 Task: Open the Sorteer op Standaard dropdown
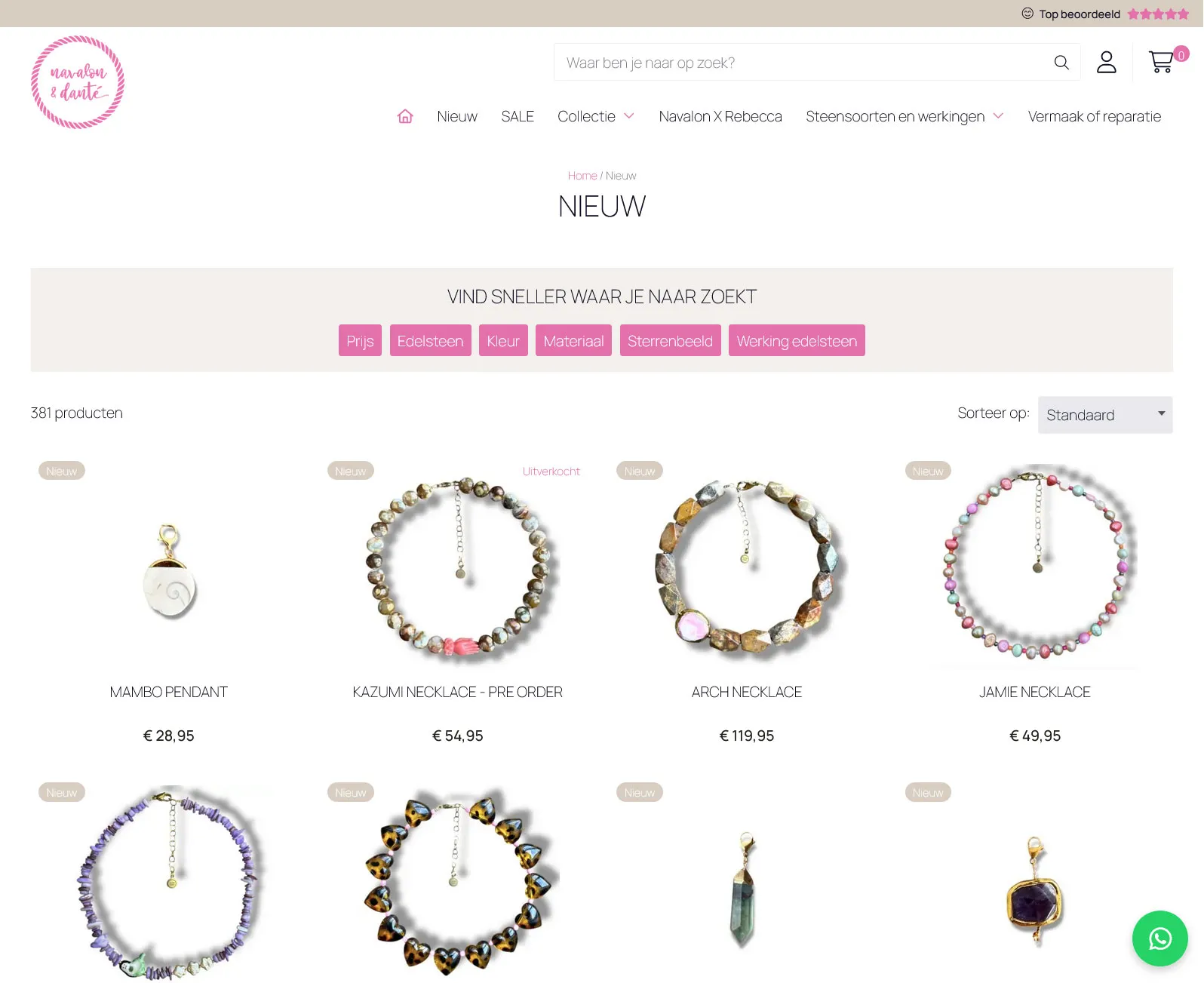pyautogui.click(x=1105, y=415)
